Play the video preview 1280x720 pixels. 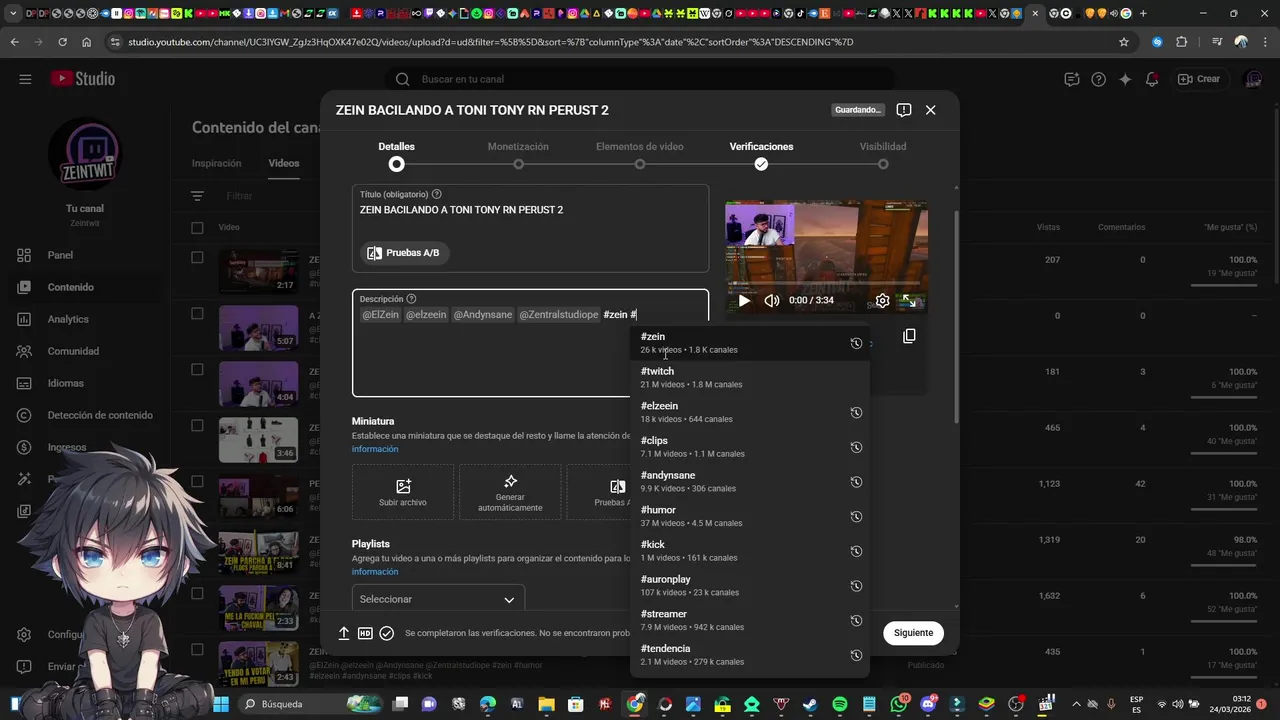[744, 300]
